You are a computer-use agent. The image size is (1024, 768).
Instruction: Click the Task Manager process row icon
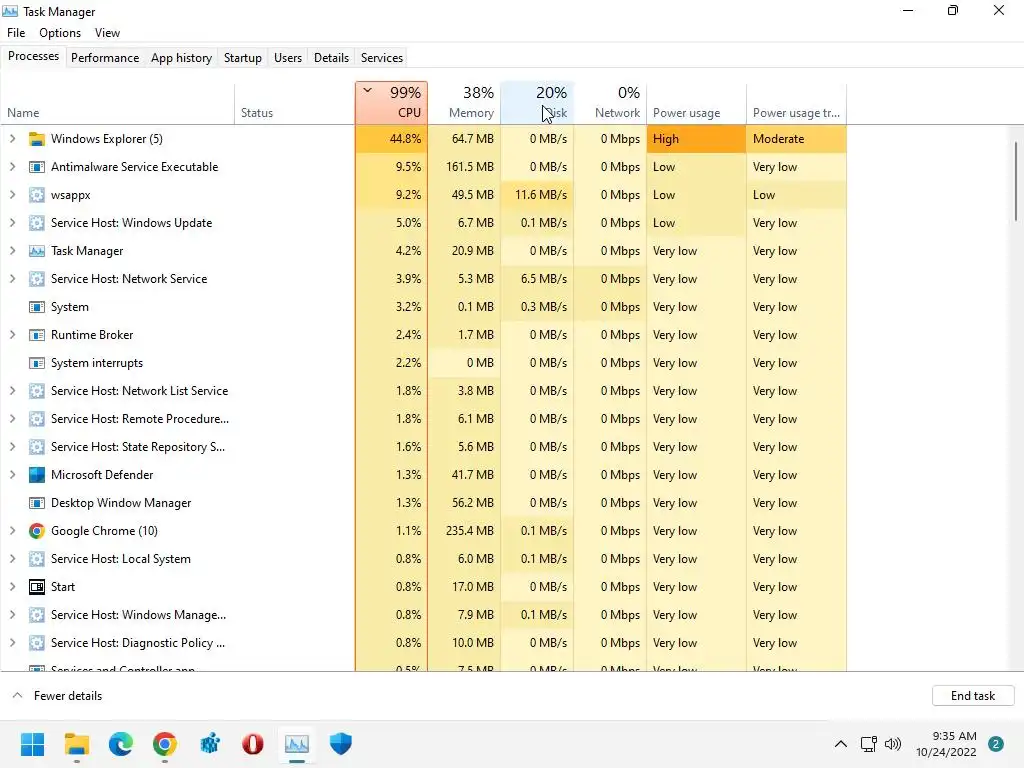tap(37, 251)
